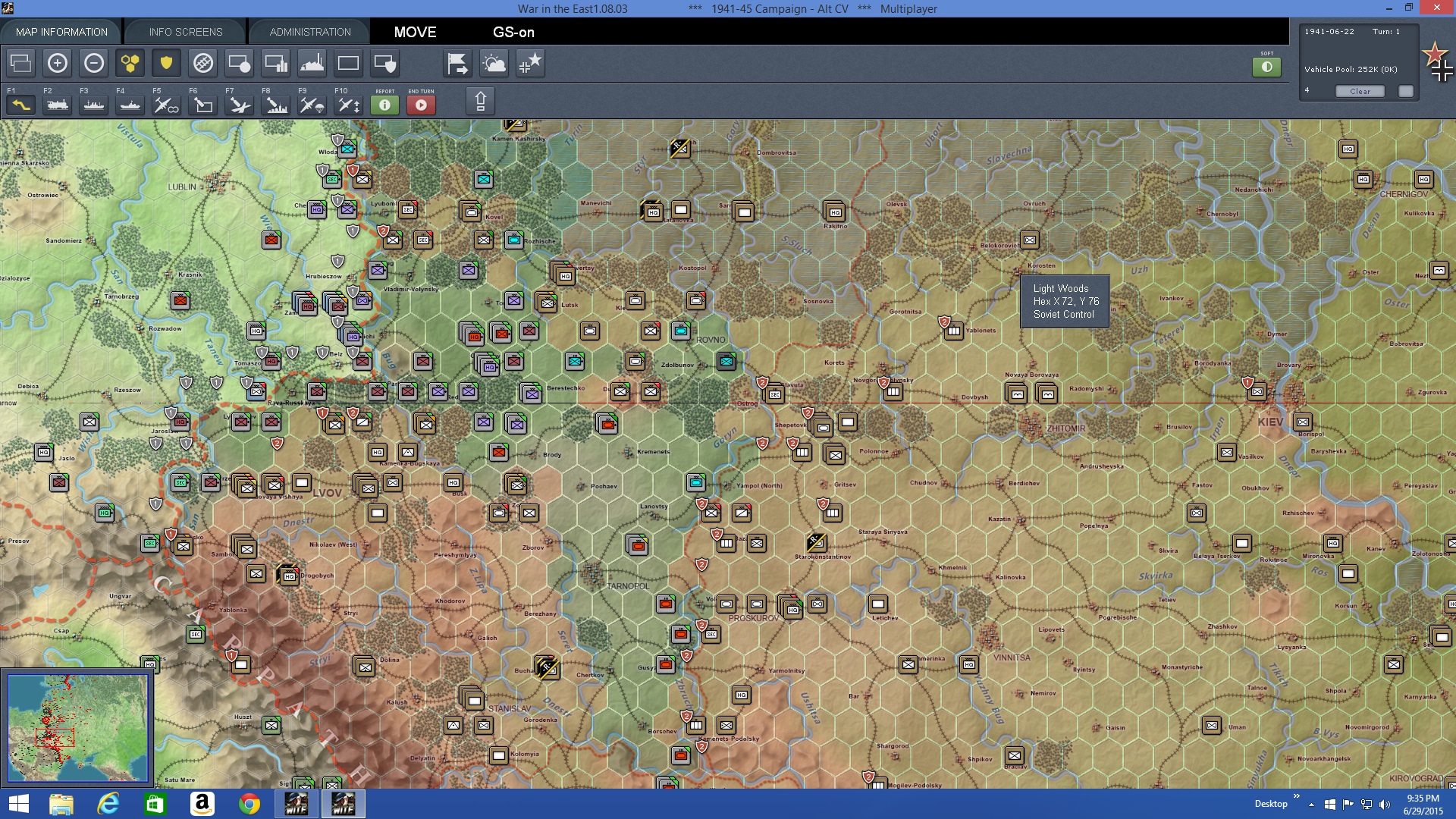Open File Explorer from the taskbar

tap(61, 804)
